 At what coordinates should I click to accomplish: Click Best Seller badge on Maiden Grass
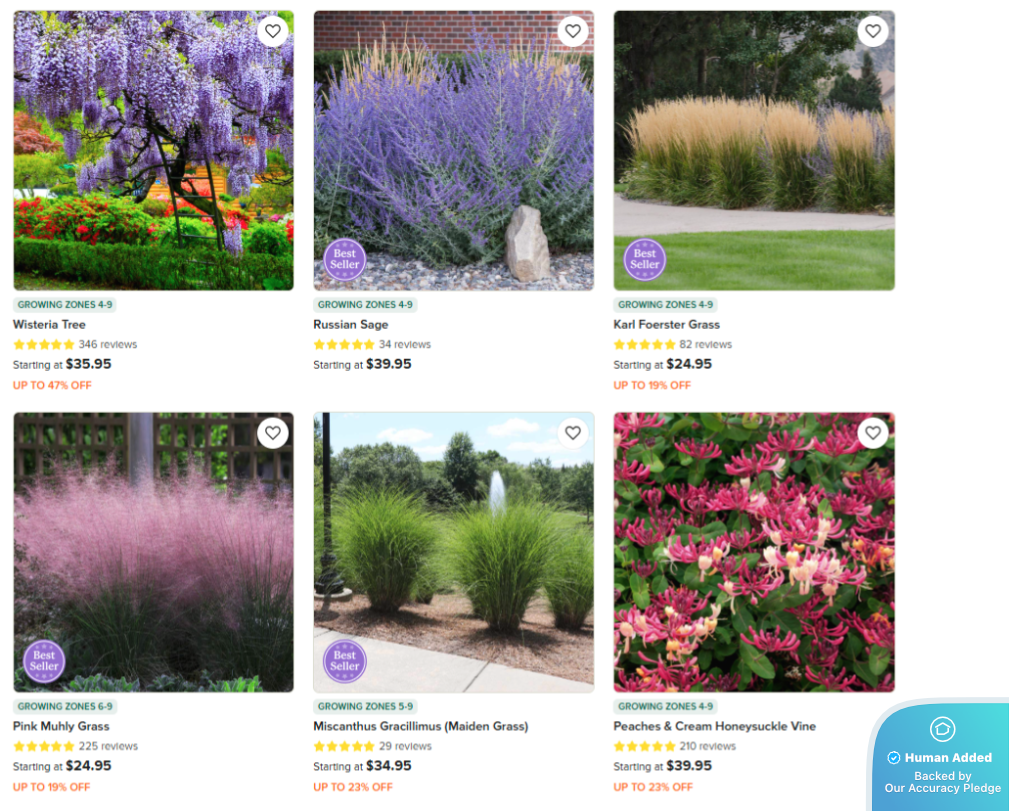pos(344,661)
